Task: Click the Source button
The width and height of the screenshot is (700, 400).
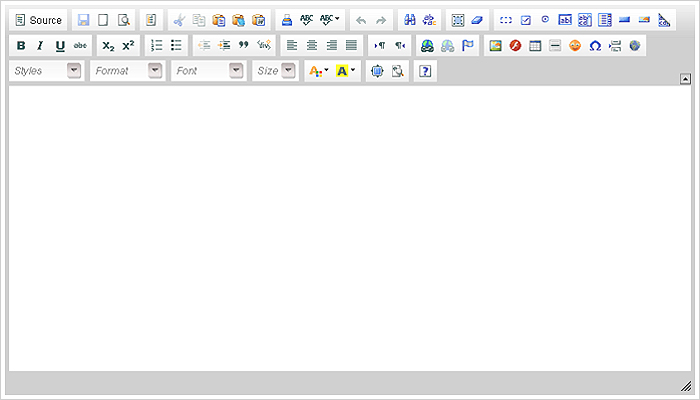Action: [38, 20]
